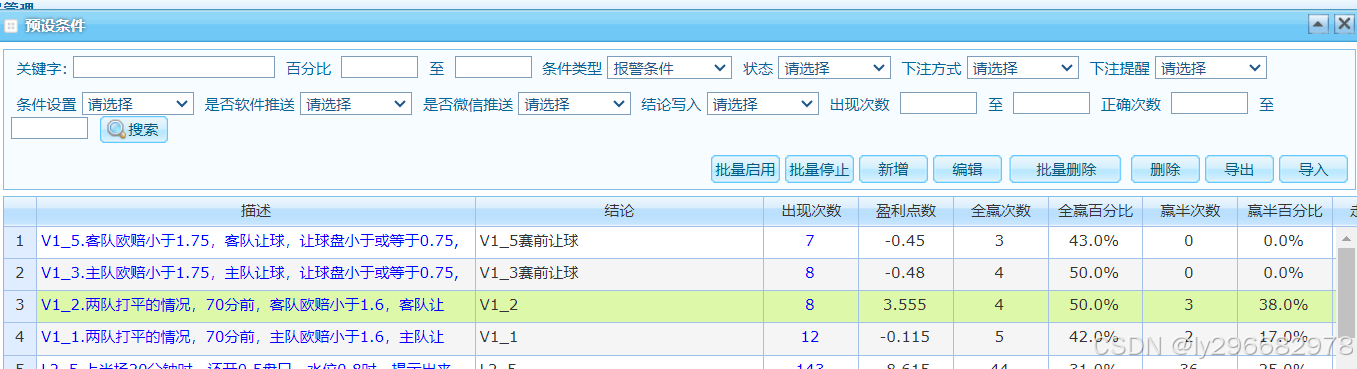Click the 百分比 minimum input field
The image size is (1357, 369).
(x=379, y=68)
